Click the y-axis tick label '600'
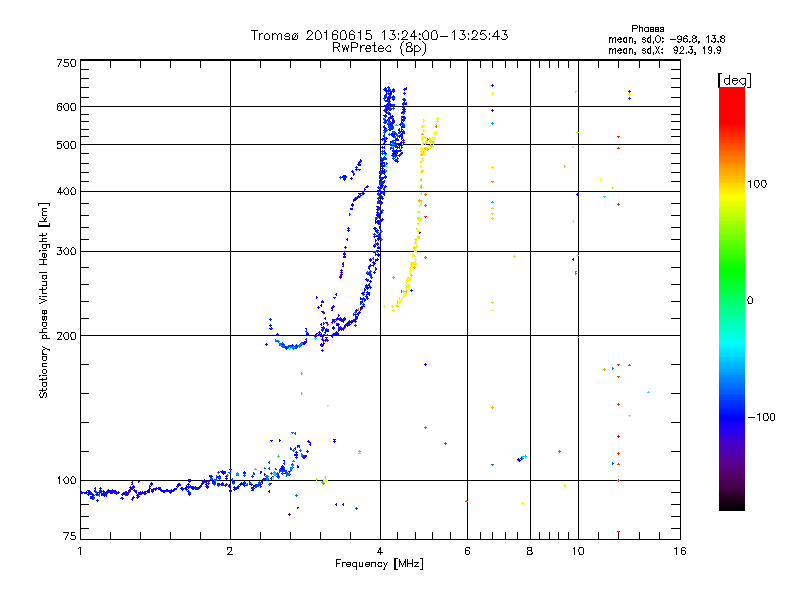The height and width of the screenshot is (600, 800). (x=66, y=107)
